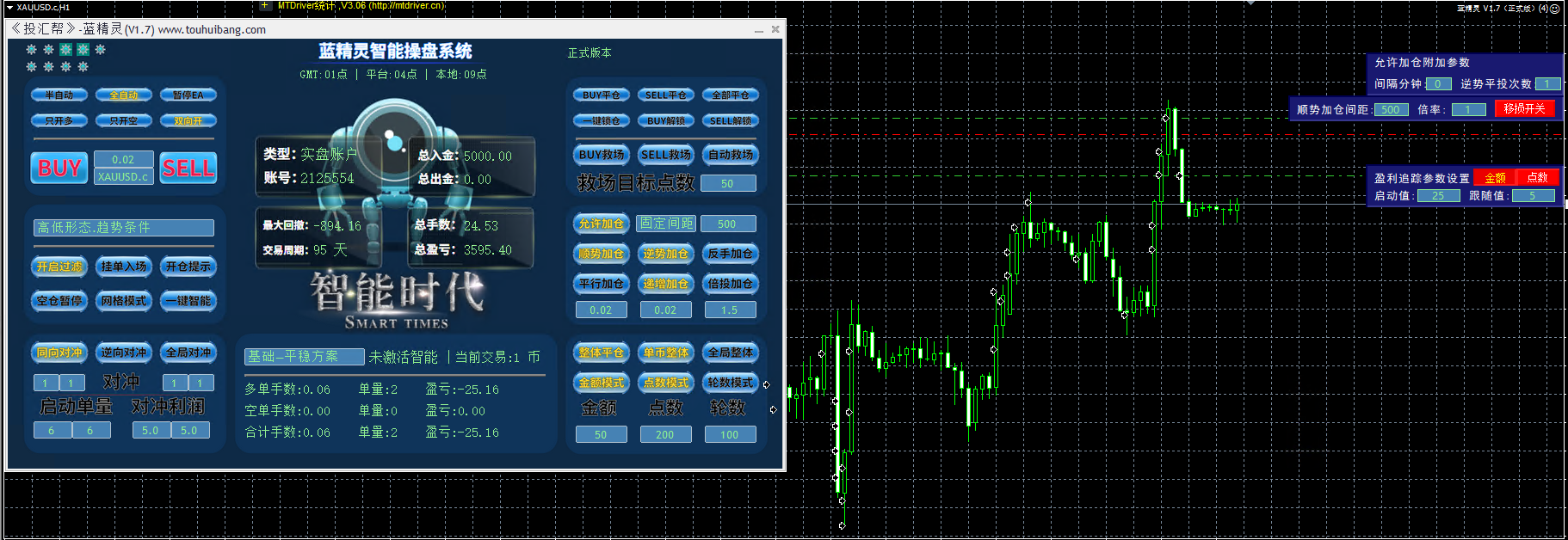This screenshot has height=540, width=1568.
Task: Toggle 自动救场 auto rescue
Action: point(731,155)
